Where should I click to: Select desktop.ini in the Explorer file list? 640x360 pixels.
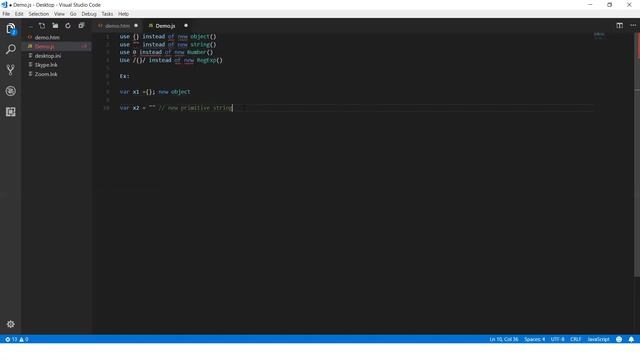coord(56,56)
